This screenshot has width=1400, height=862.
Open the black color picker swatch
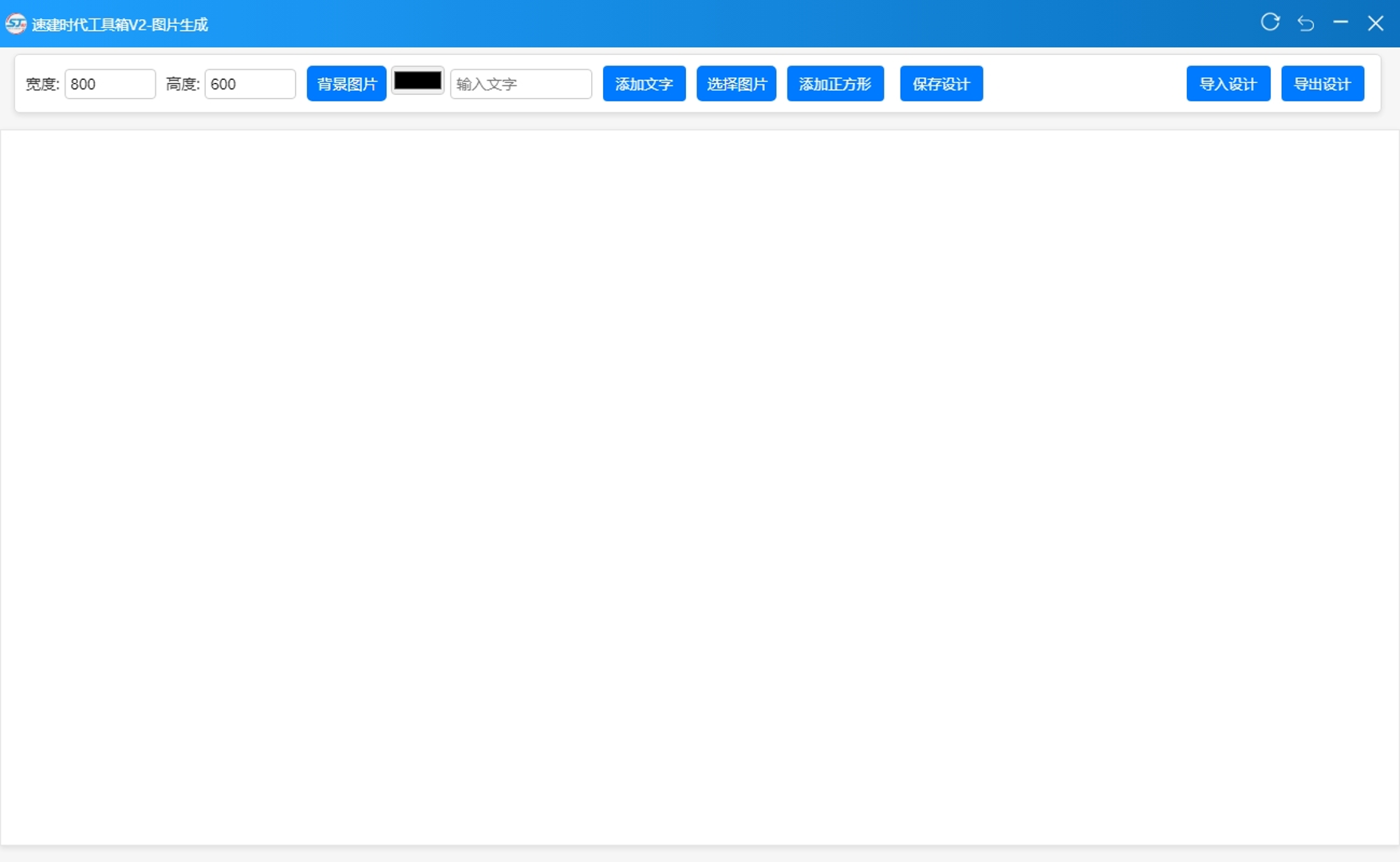pyautogui.click(x=417, y=81)
